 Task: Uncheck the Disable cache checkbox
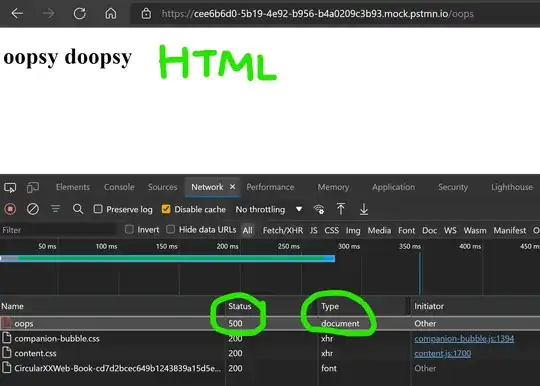click(166, 209)
